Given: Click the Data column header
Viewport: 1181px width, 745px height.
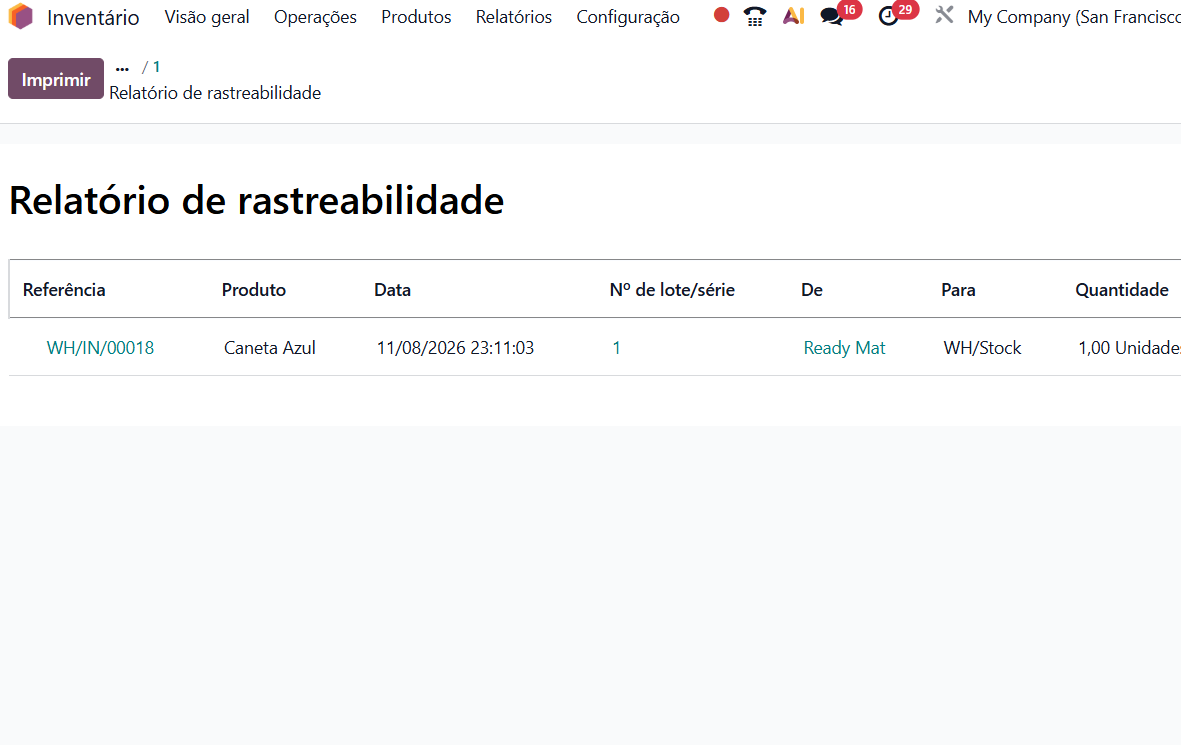Looking at the screenshot, I should click(x=392, y=290).
